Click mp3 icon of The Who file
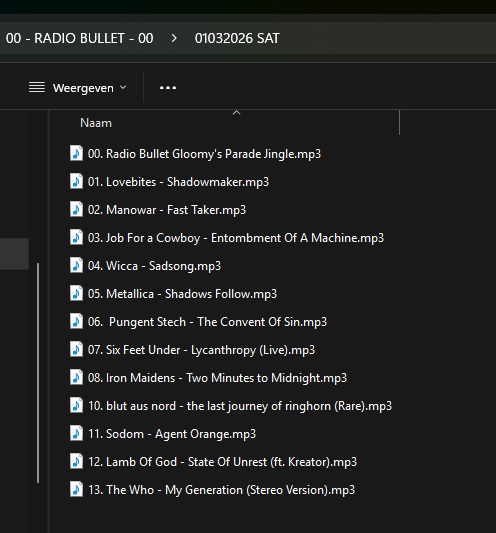 click(x=76, y=489)
